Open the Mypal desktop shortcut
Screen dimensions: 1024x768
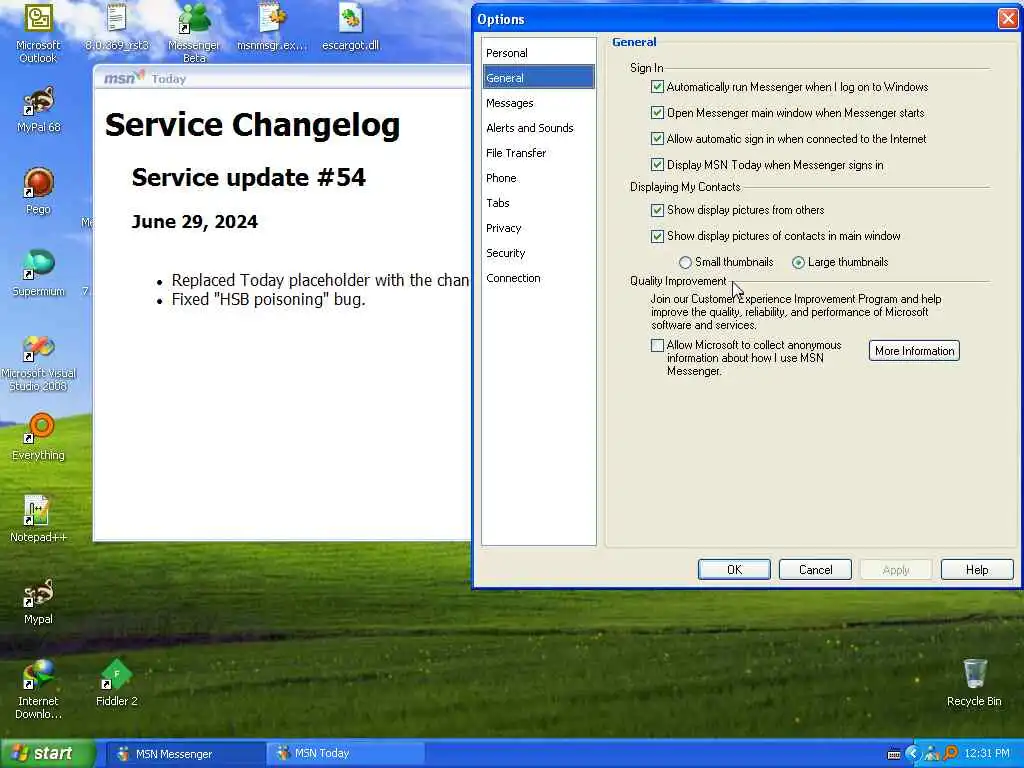tap(39, 601)
